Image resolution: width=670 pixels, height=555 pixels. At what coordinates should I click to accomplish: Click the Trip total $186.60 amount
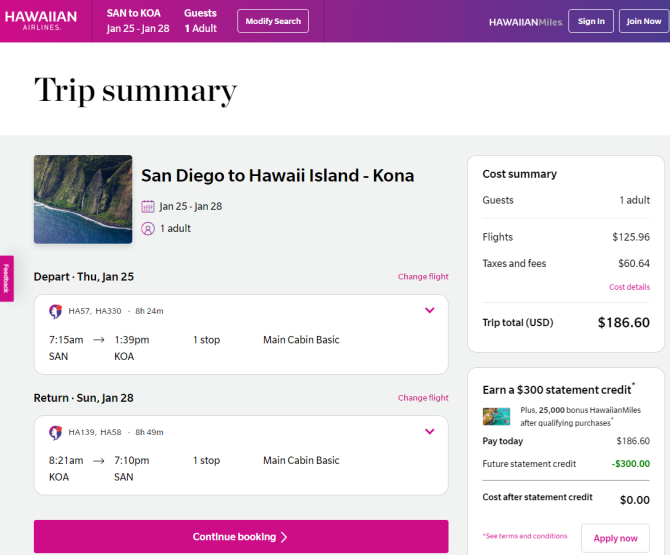tap(623, 323)
